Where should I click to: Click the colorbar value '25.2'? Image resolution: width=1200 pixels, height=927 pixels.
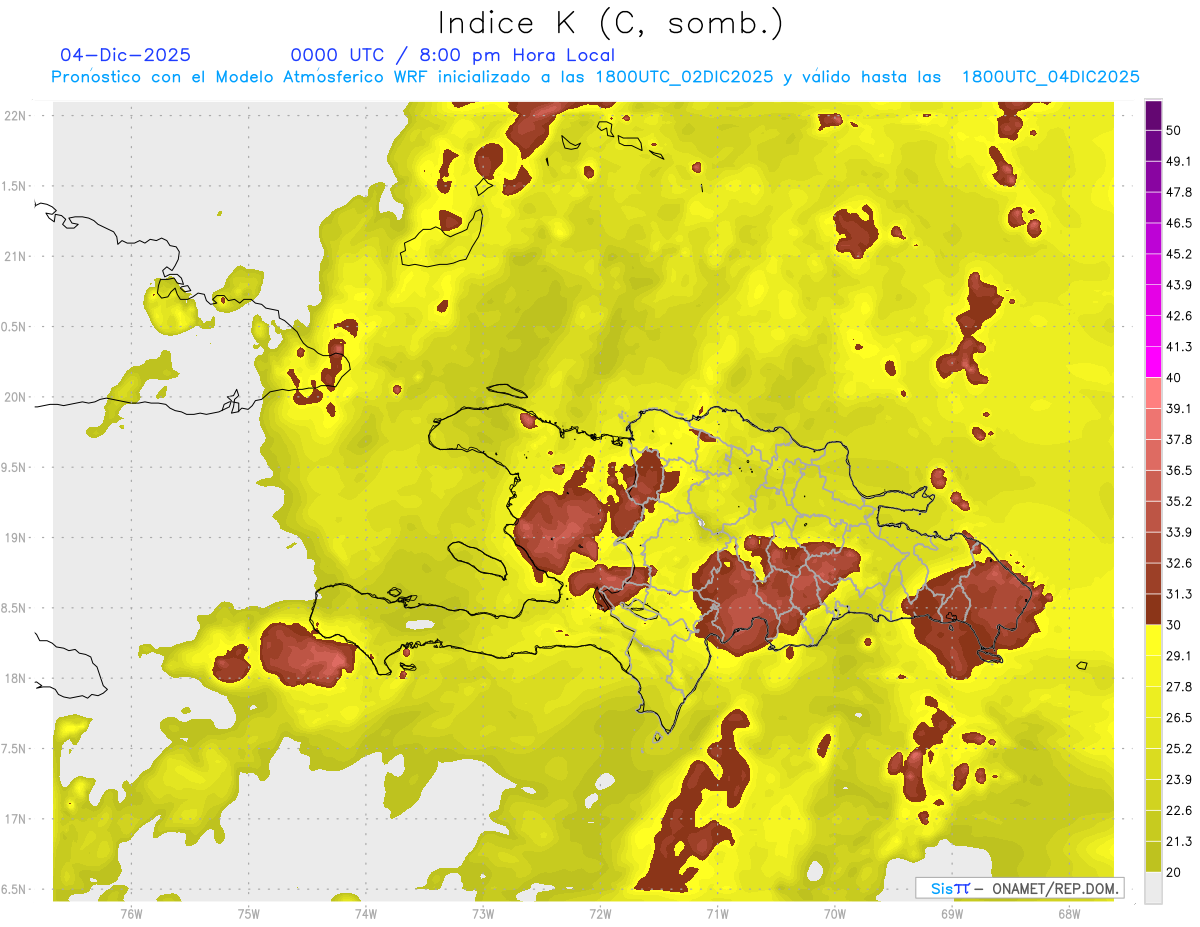pos(1178,749)
